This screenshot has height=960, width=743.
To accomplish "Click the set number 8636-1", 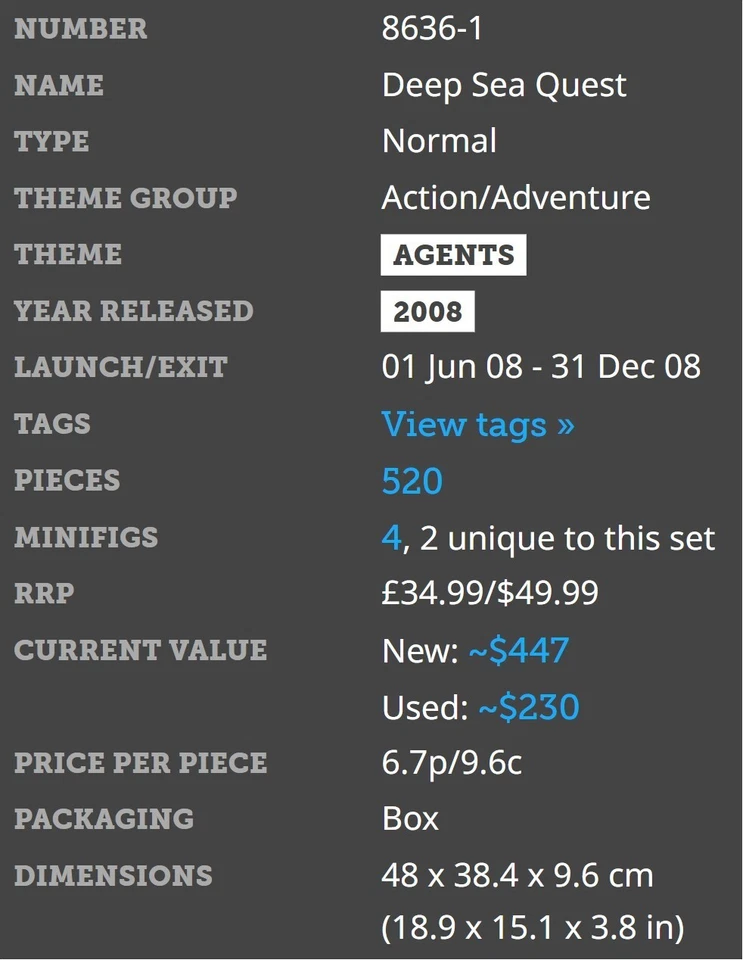I will click(432, 29).
